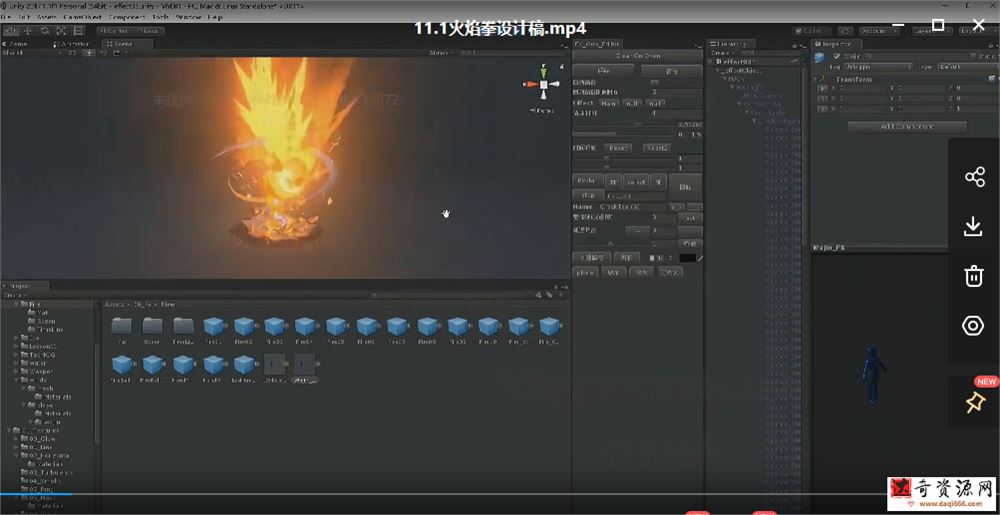
Task: Select the Rect tool in Unity toolbar
Action: coord(78,31)
